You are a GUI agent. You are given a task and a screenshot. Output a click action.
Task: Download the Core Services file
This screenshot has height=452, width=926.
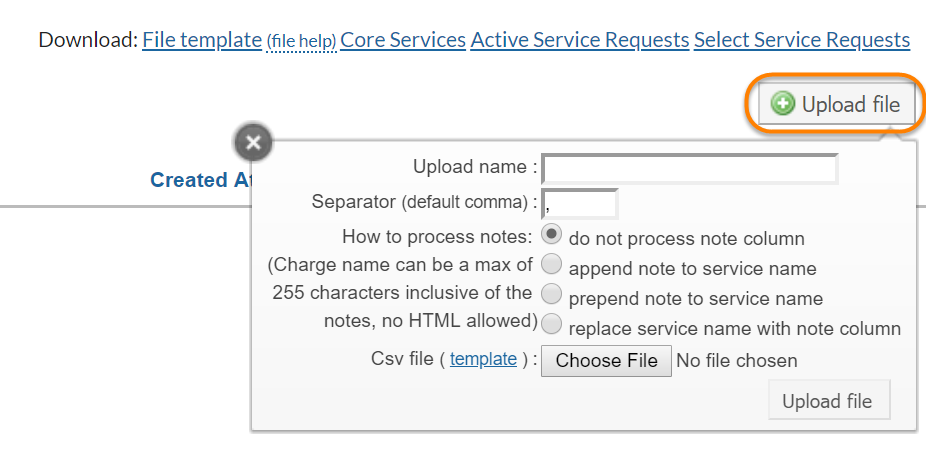(x=403, y=40)
